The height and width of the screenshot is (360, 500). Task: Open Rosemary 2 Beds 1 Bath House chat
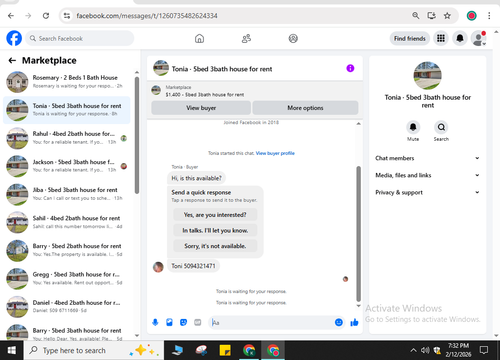click(x=67, y=82)
